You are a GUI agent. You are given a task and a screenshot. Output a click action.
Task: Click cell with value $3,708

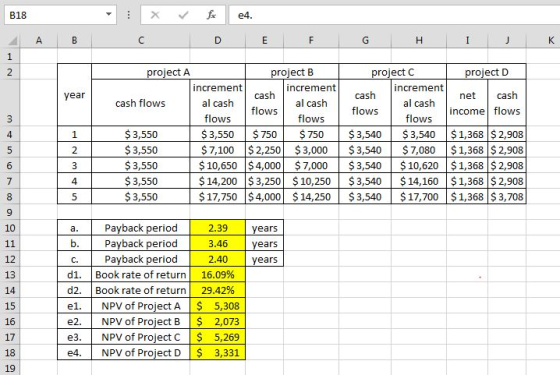coord(507,197)
